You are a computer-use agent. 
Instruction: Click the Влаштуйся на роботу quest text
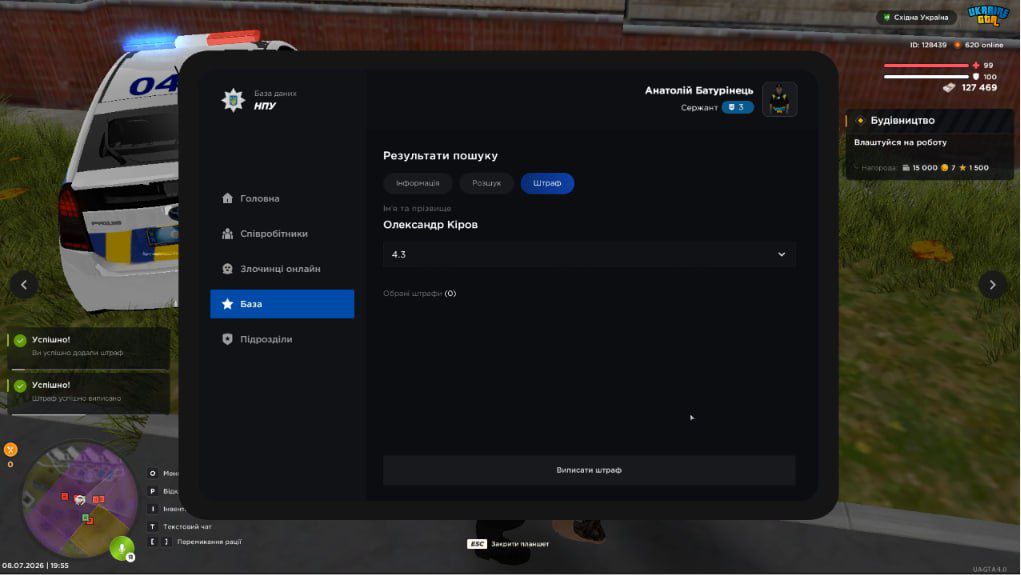click(x=901, y=143)
